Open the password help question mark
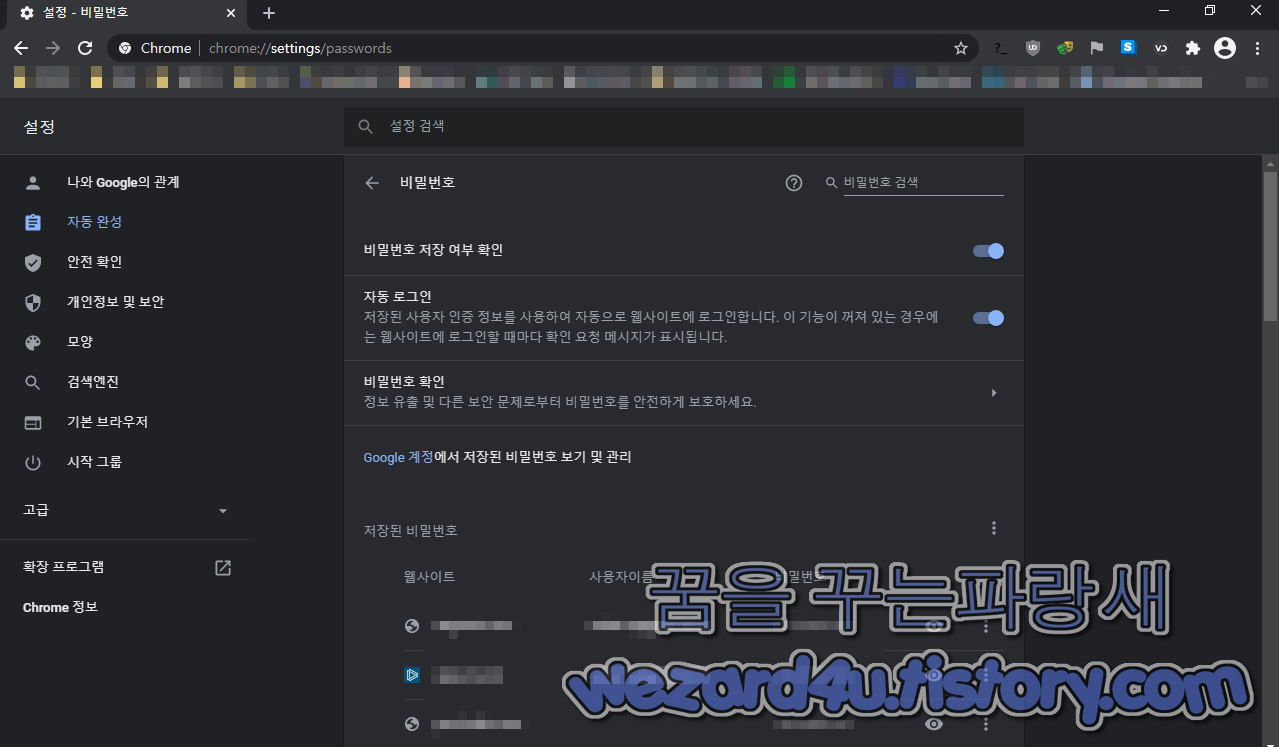The height and width of the screenshot is (747, 1279). point(794,183)
